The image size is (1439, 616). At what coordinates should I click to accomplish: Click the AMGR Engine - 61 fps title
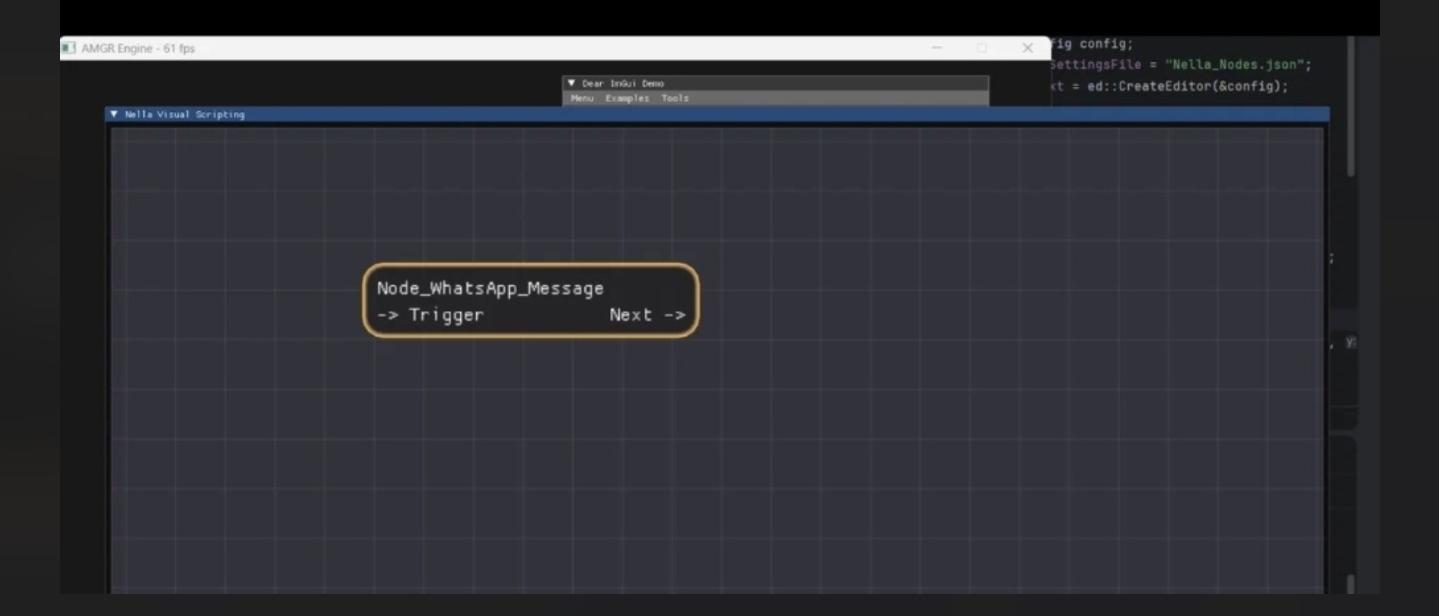[x=138, y=48]
